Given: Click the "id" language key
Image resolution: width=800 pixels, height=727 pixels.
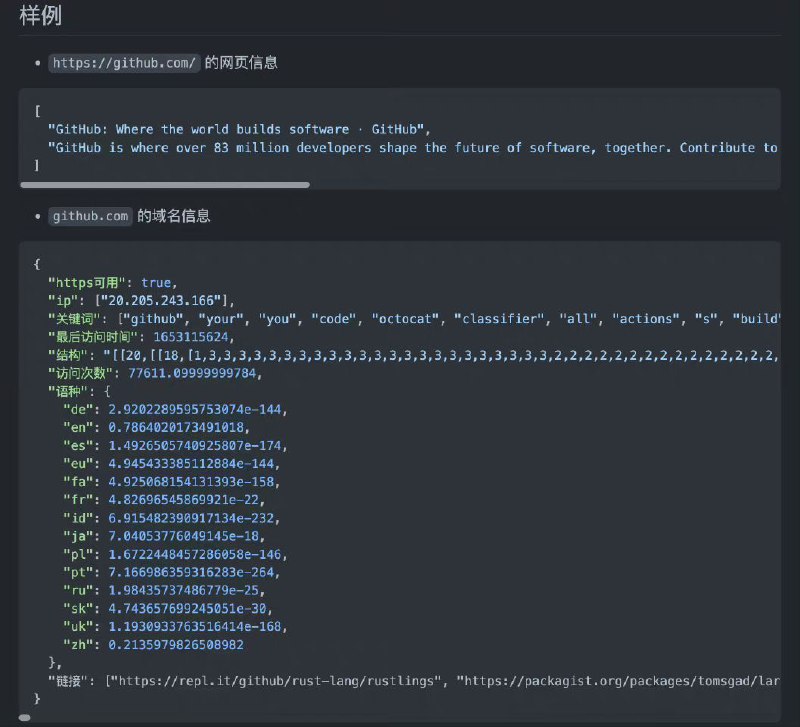Looking at the screenshot, I should tap(78, 518).
